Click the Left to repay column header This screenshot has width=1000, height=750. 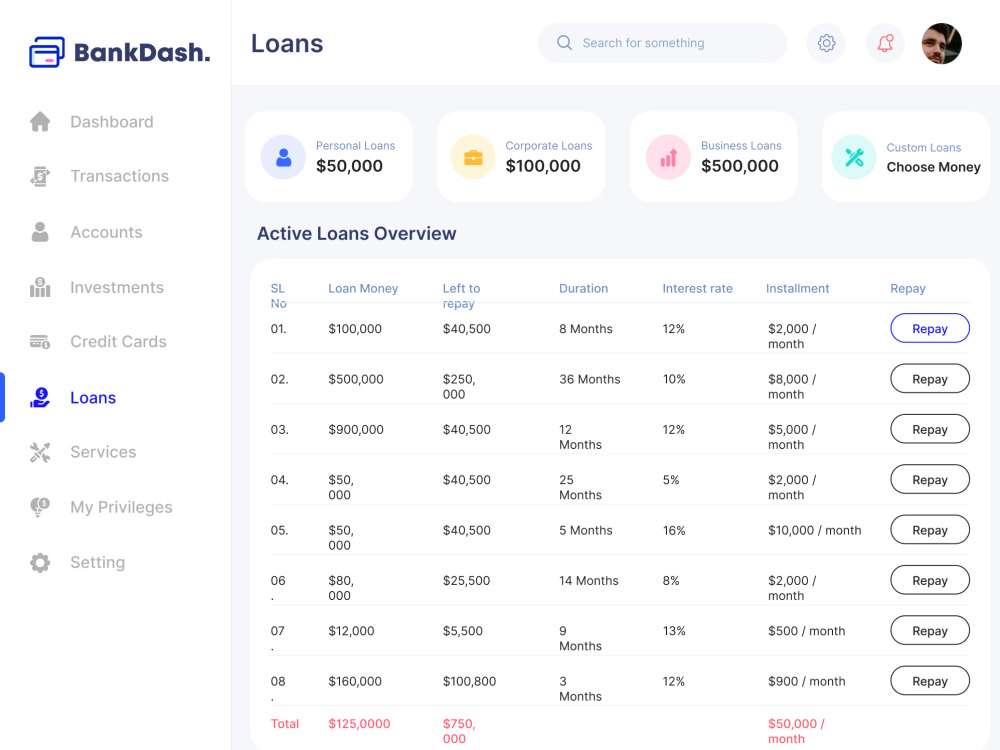click(x=462, y=296)
